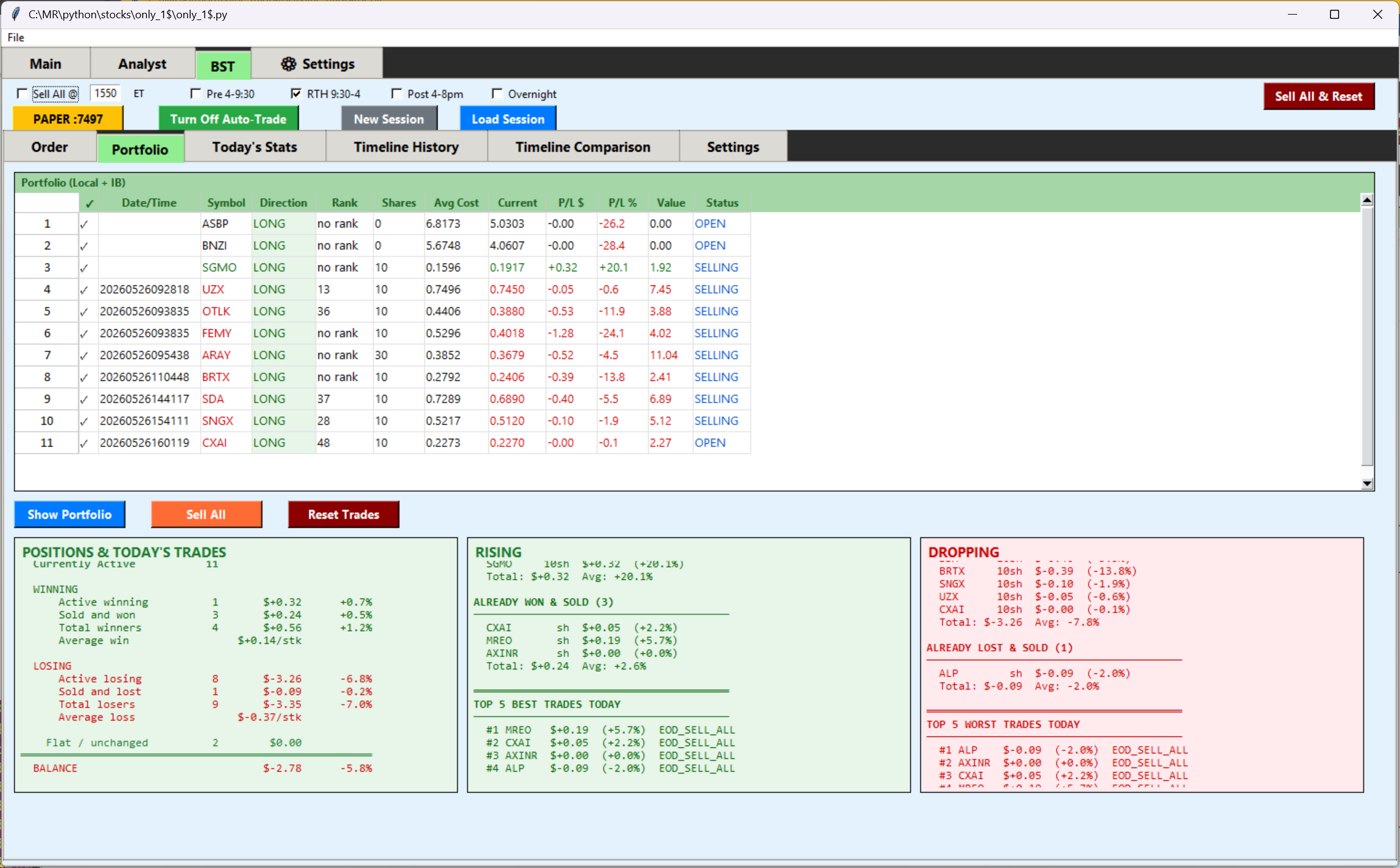
Task: Enable the Sell All @ checkbox
Action: 23,94
